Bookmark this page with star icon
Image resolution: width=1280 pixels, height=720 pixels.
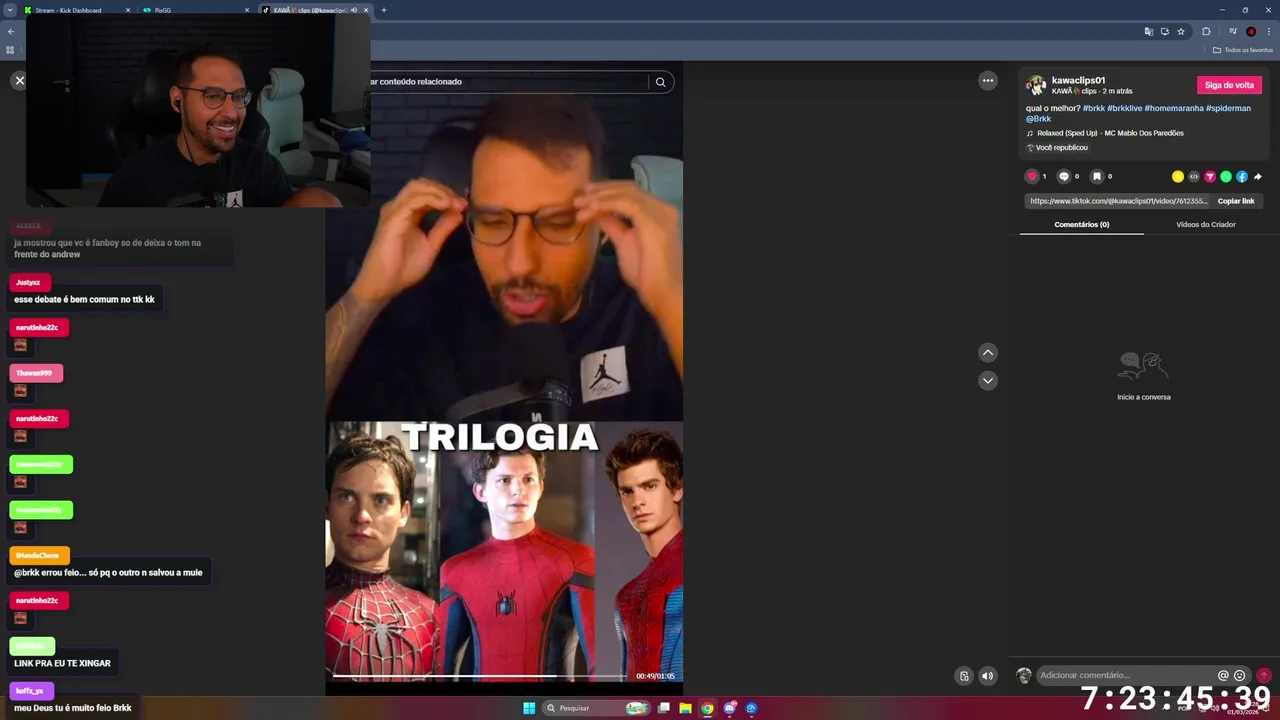point(1181,31)
